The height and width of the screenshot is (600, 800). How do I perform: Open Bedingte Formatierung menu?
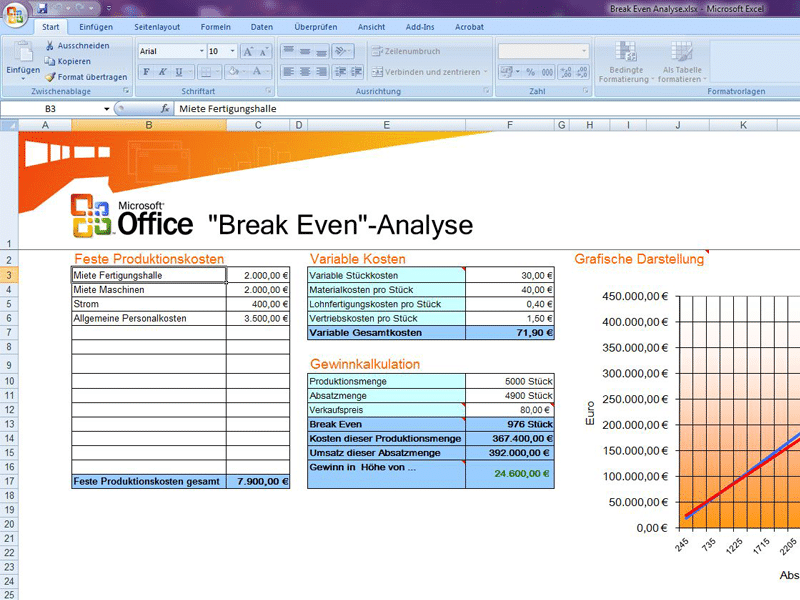(626, 62)
